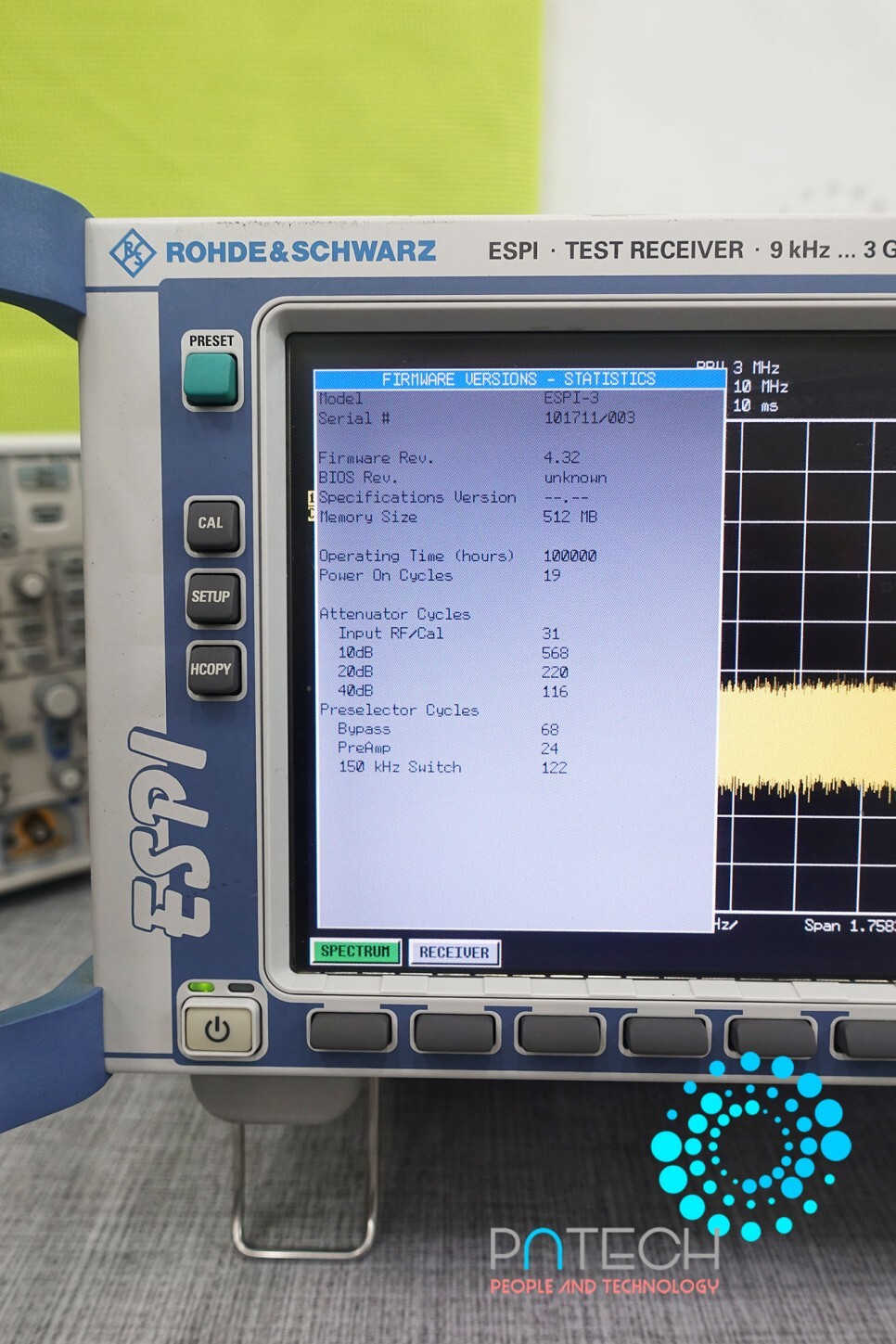Select the Model row value ESPI-3
This screenshot has width=896, height=1344.
tap(571, 398)
